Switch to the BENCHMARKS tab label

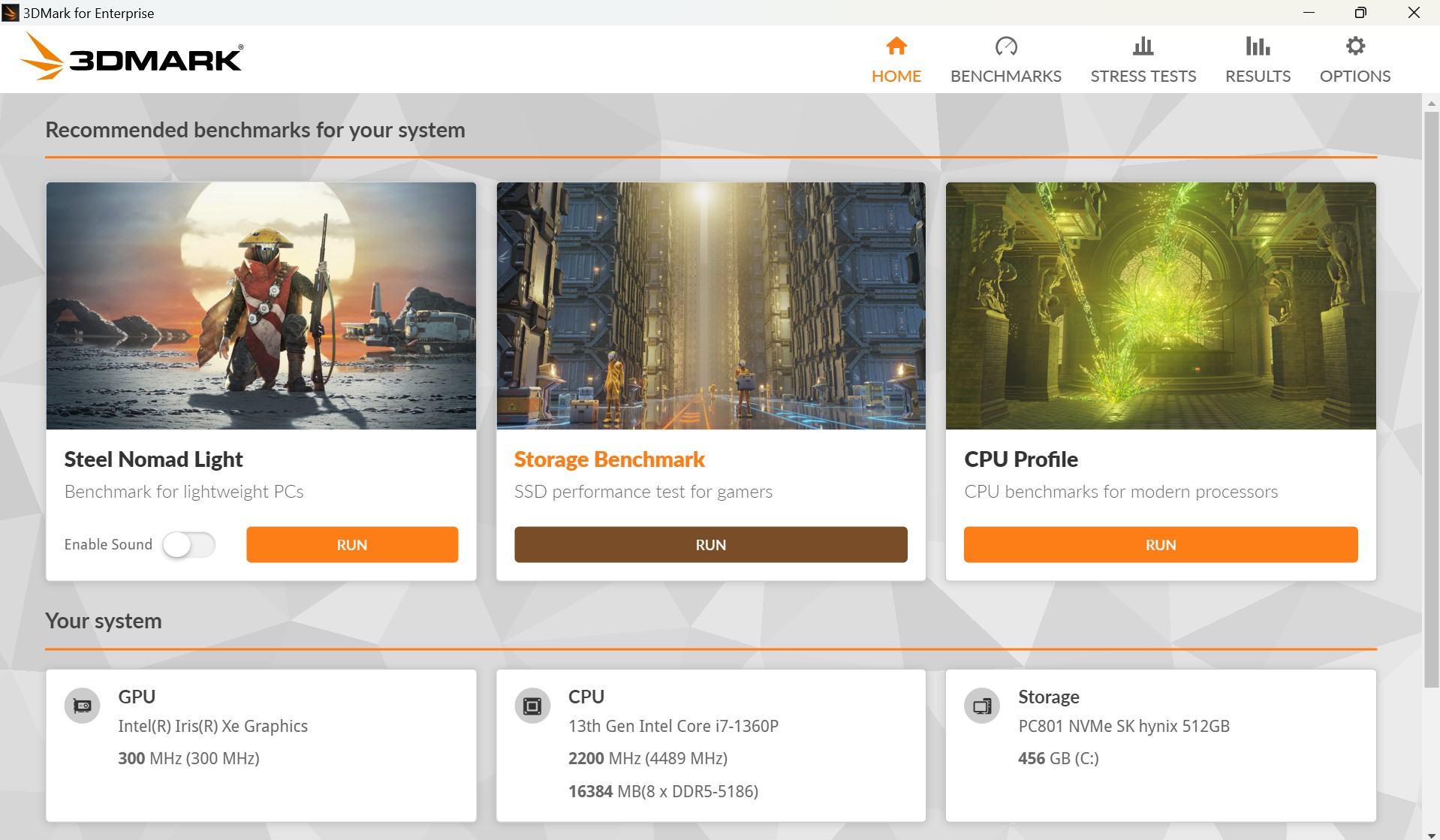point(1006,76)
